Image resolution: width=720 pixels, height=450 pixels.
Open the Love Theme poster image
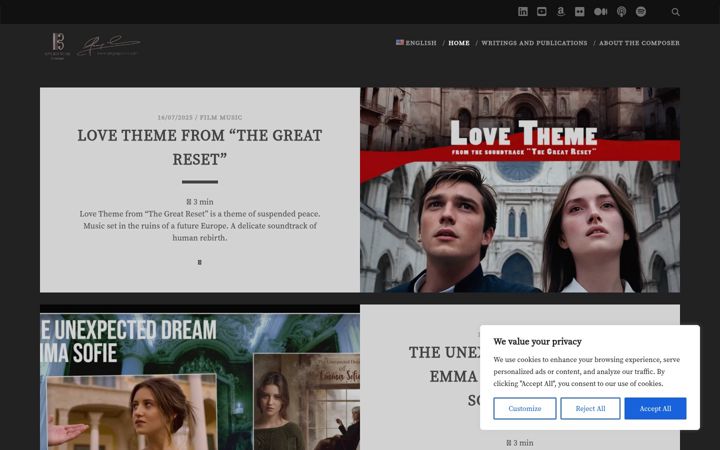pyautogui.click(x=520, y=190)
